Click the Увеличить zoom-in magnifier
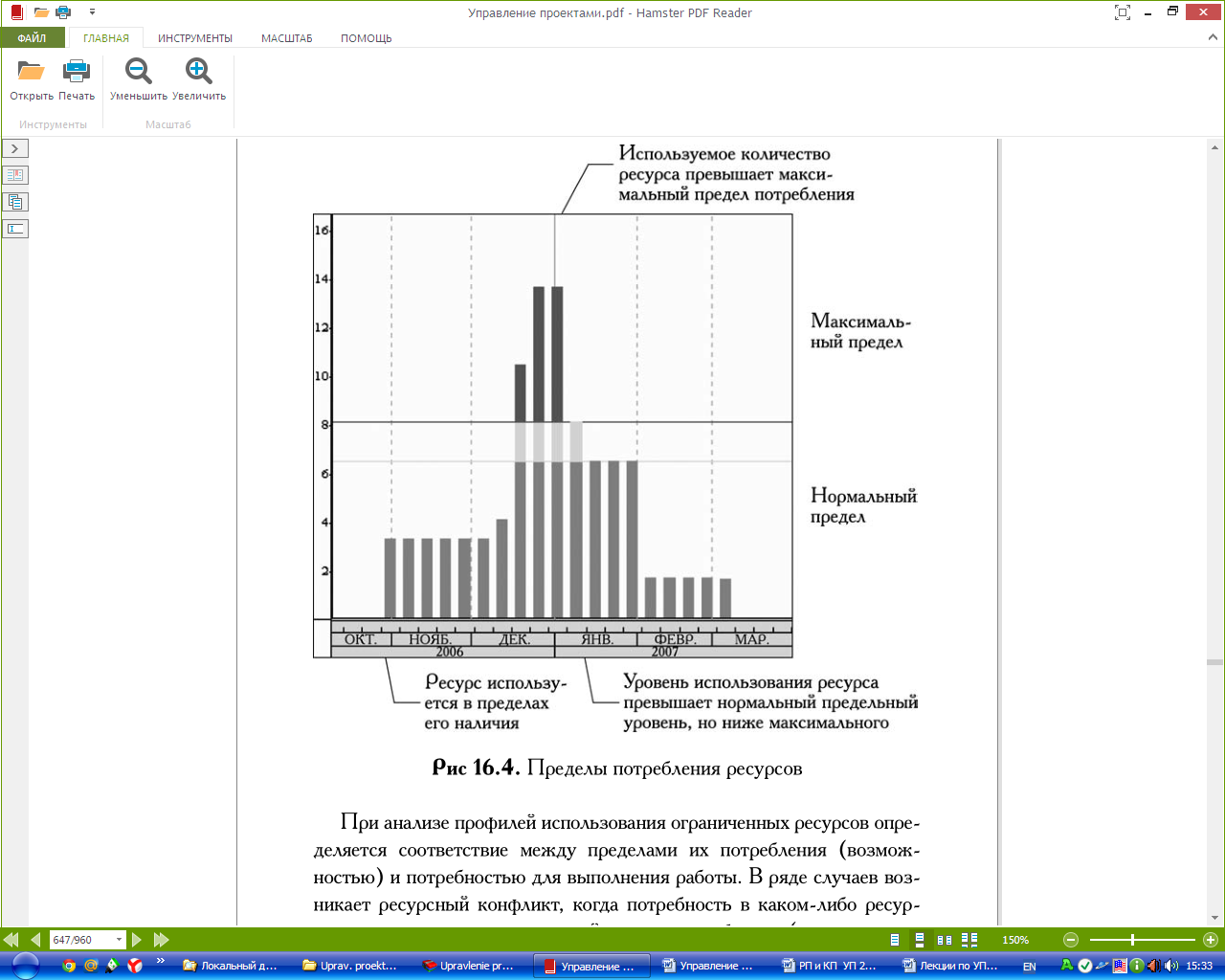This screenshot has height=980, width=1225. (x=199, y=71)
